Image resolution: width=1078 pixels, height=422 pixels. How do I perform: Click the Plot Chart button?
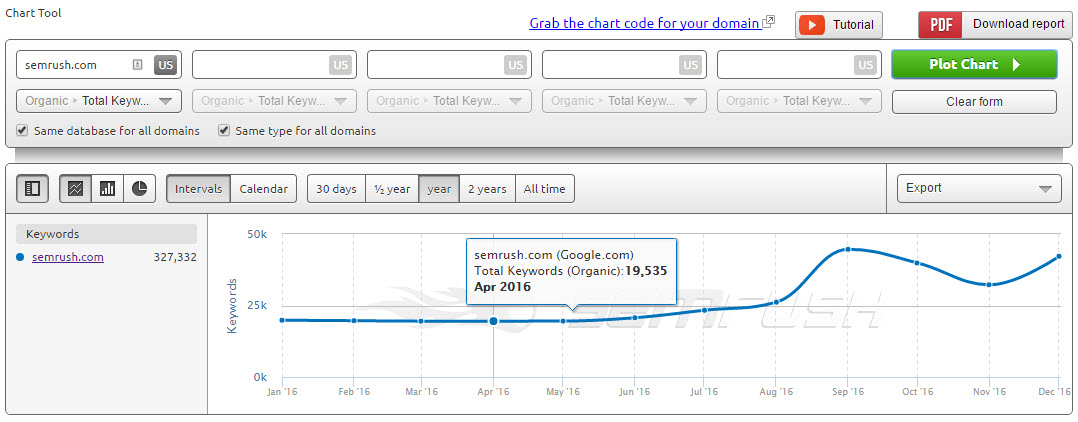[x=974, y=65]
